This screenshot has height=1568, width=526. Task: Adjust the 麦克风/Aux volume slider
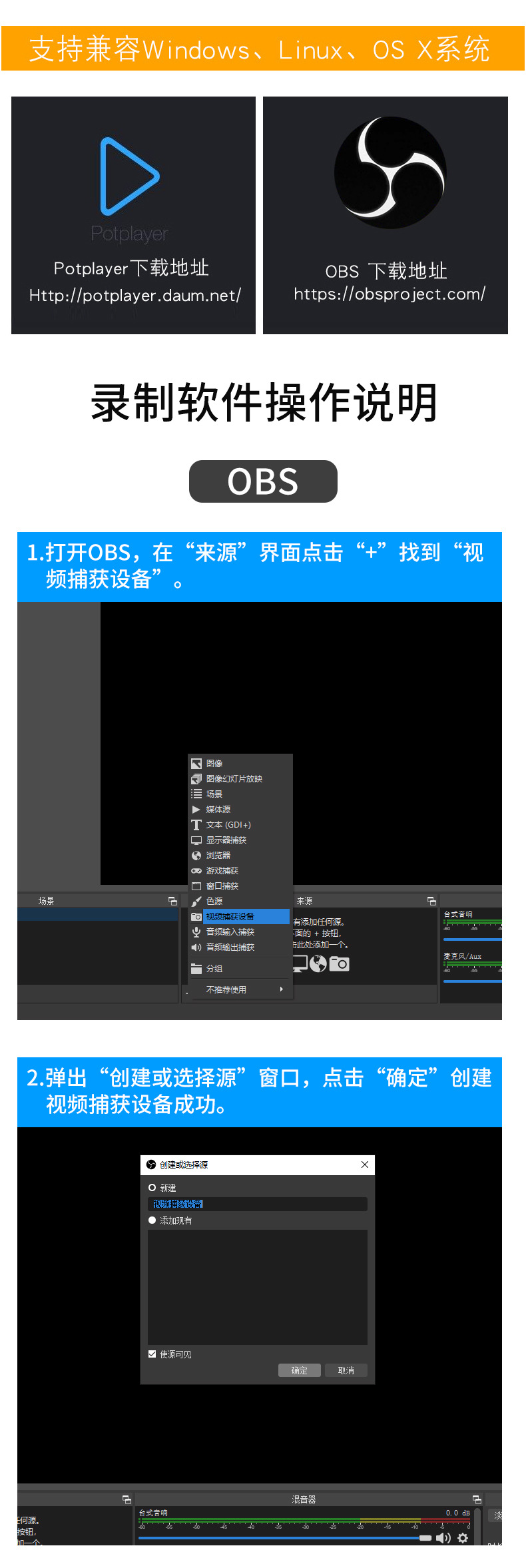[473, 981]
